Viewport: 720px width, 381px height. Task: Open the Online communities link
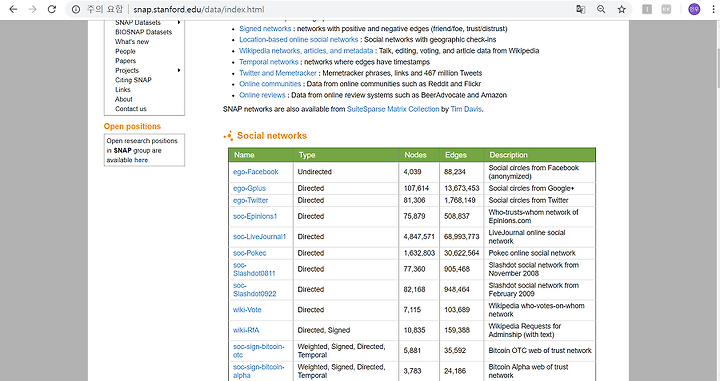pyautogui.click(x=270, y=84)
